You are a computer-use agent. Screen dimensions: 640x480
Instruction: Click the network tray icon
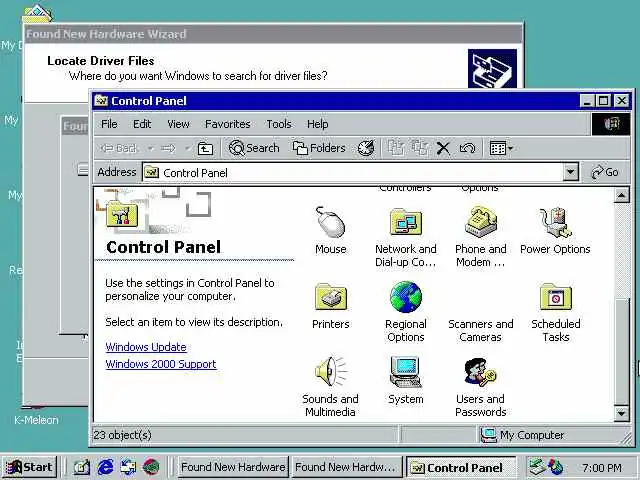tap(536, 467)
